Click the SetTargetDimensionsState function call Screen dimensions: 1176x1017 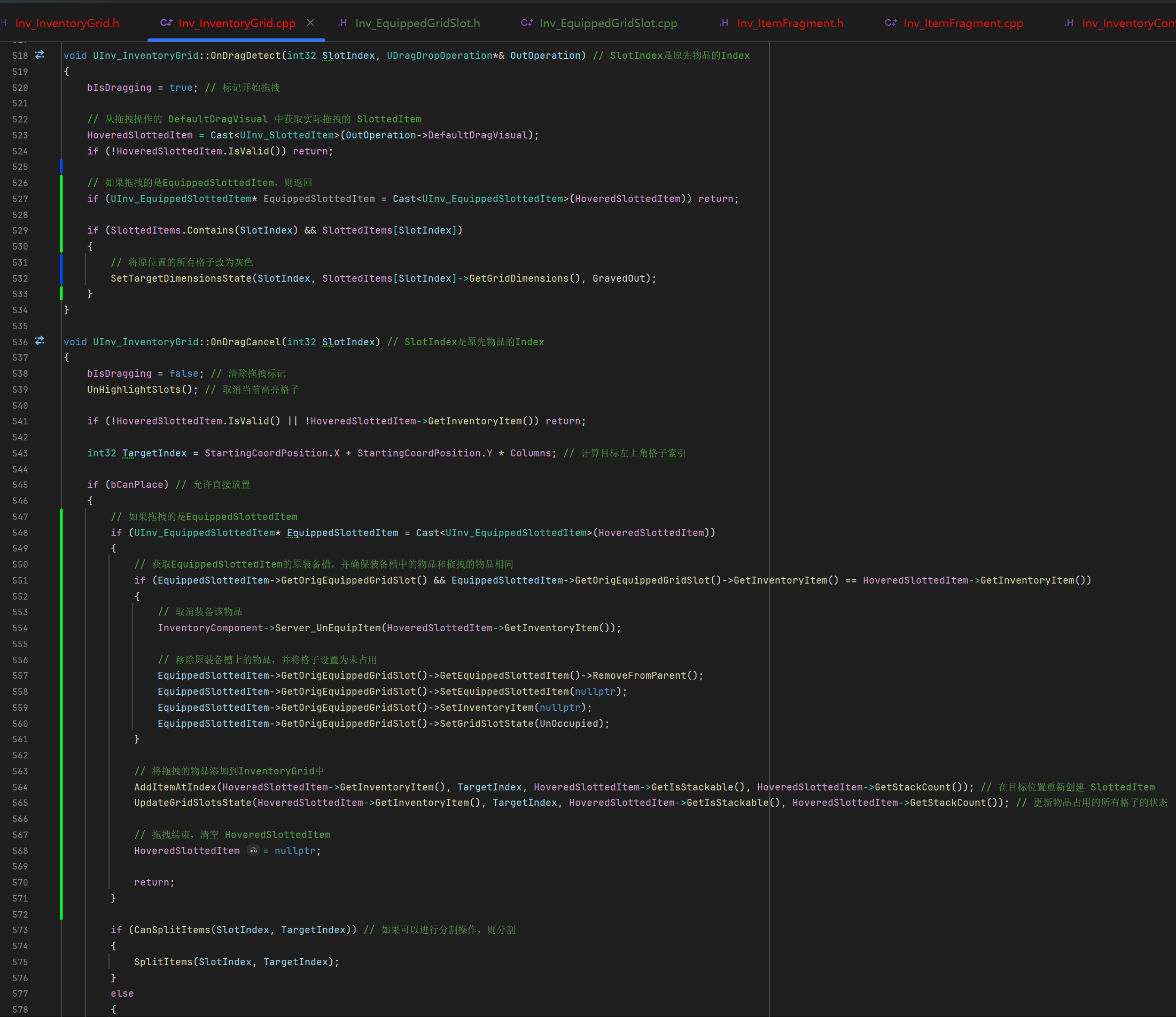pos(181,278)
